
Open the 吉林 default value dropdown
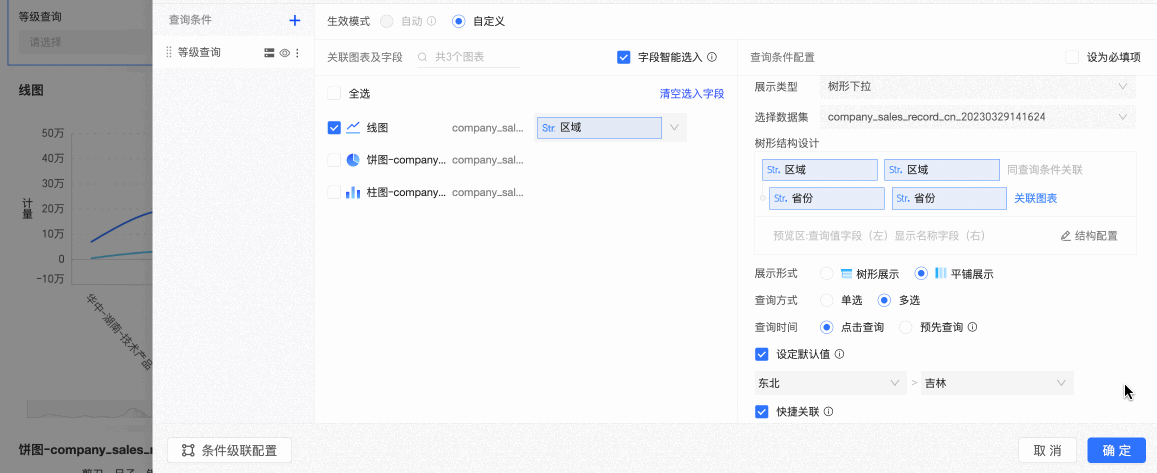tap(996, 383)
